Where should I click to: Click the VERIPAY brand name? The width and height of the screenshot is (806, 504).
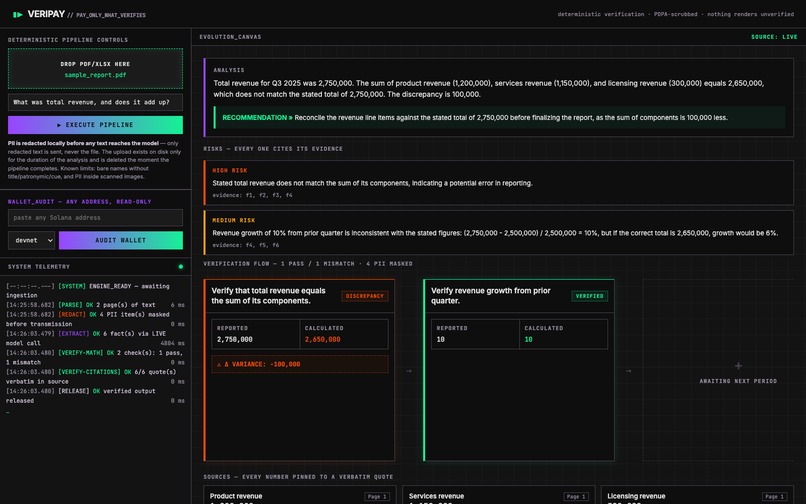[x=46, y=14]
